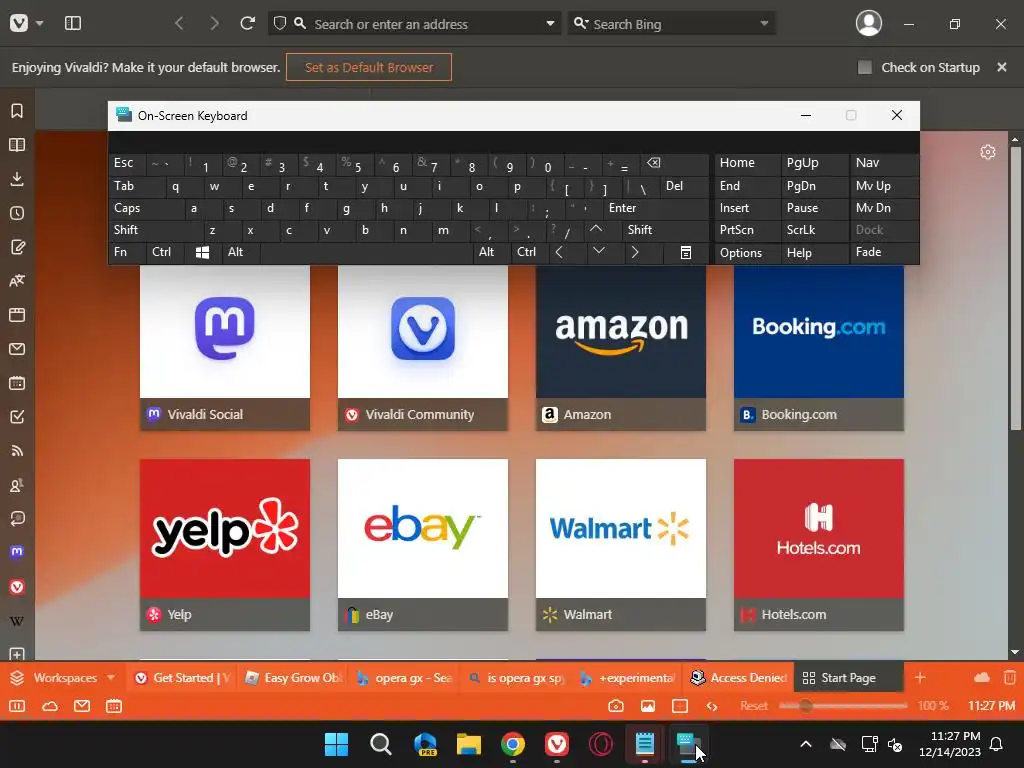Open the Feeds panel RSS icon
Screen dimensions: 1024x768
pyautogui.click(x=17, y=451)
